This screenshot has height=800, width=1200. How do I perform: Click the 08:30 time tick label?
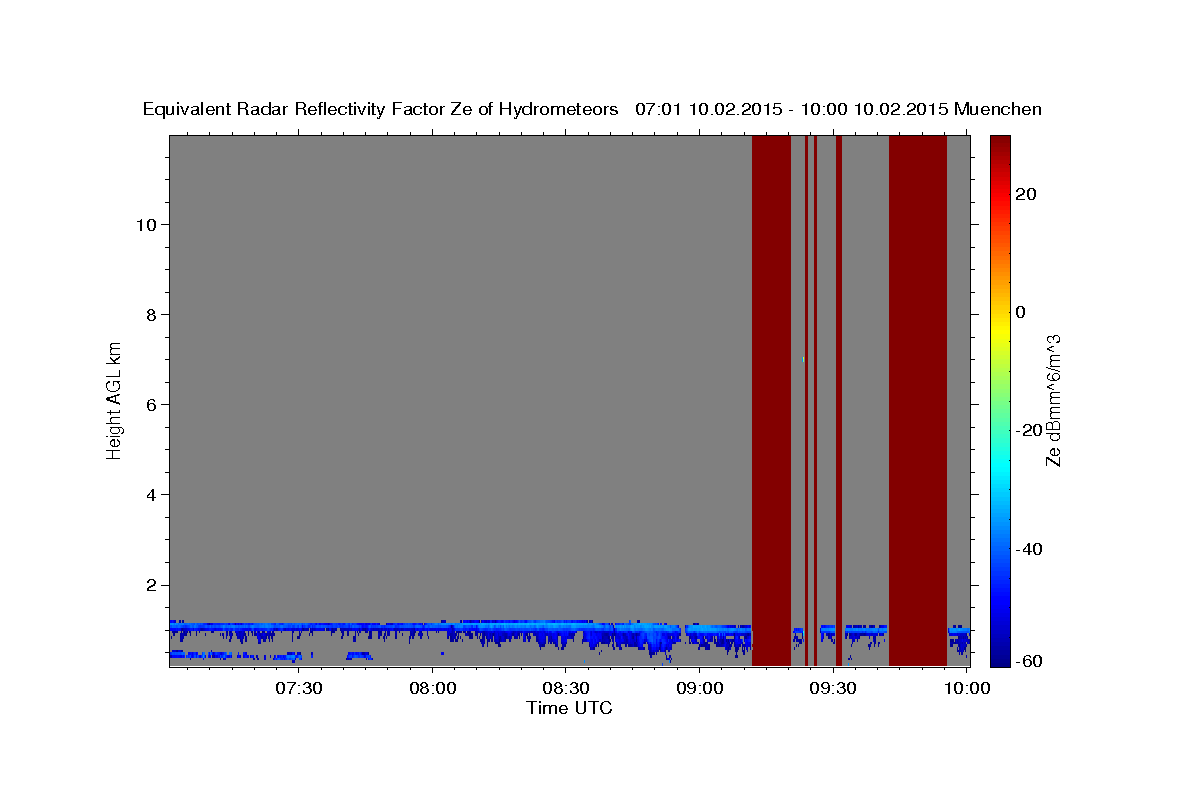click(x=566, y=688)
